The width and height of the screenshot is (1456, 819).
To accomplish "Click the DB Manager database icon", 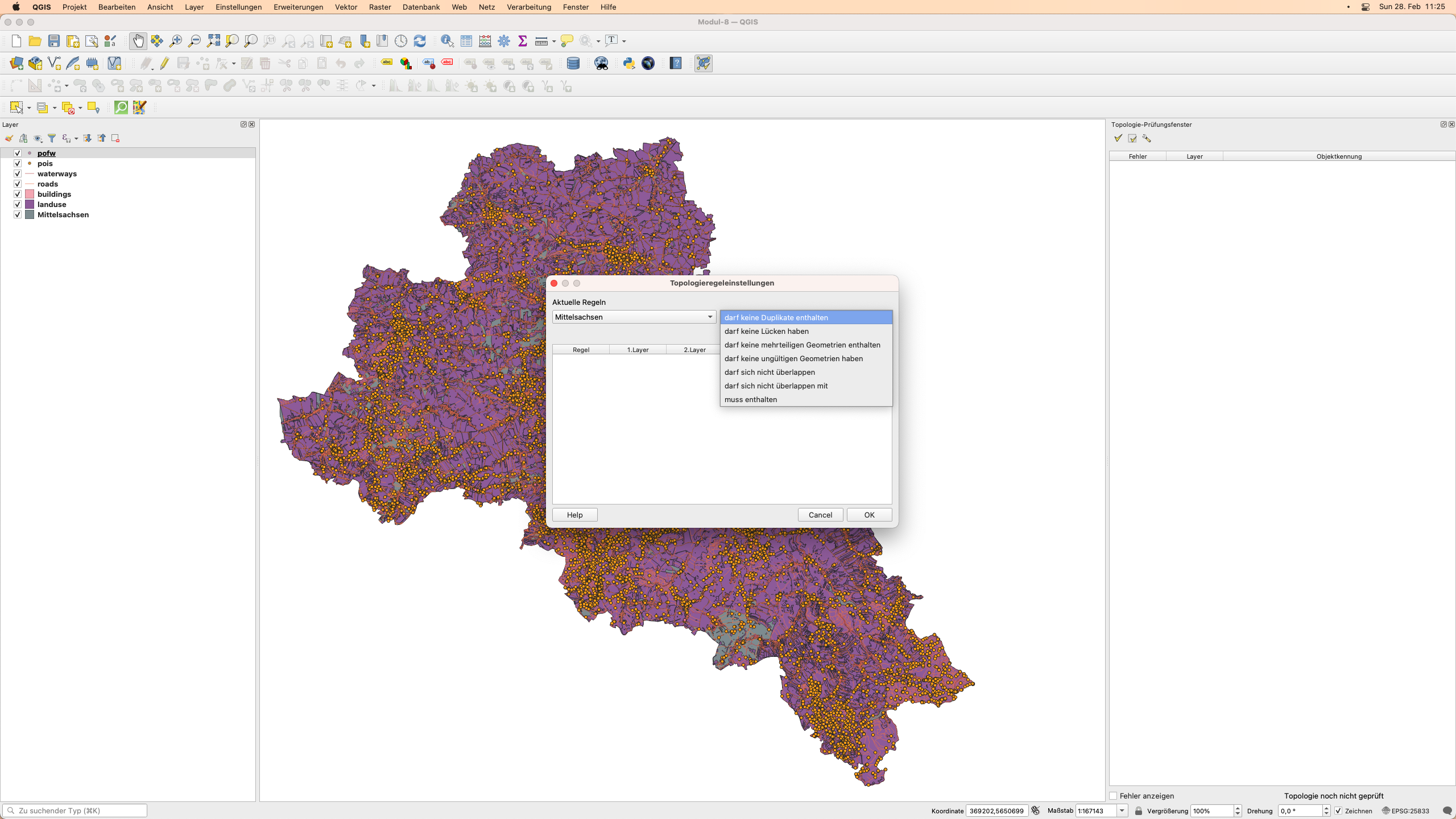I will (x=573, y=63).
